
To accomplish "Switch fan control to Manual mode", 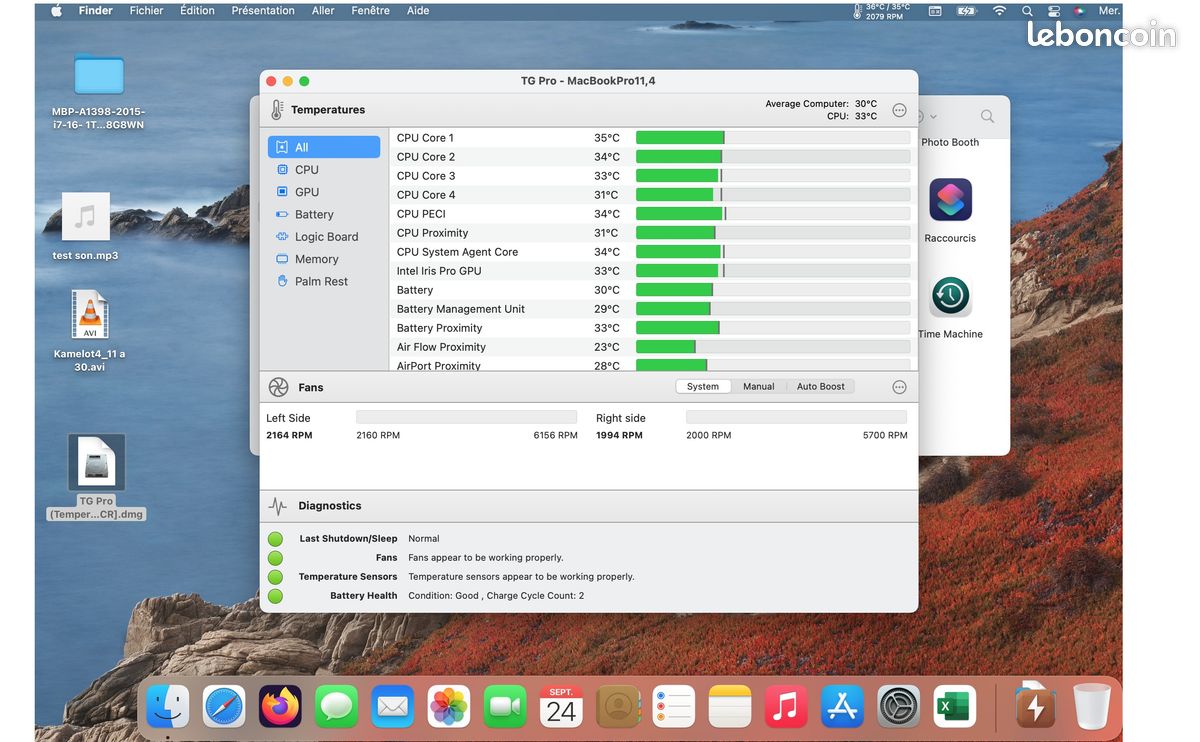I will coord(759,387).
